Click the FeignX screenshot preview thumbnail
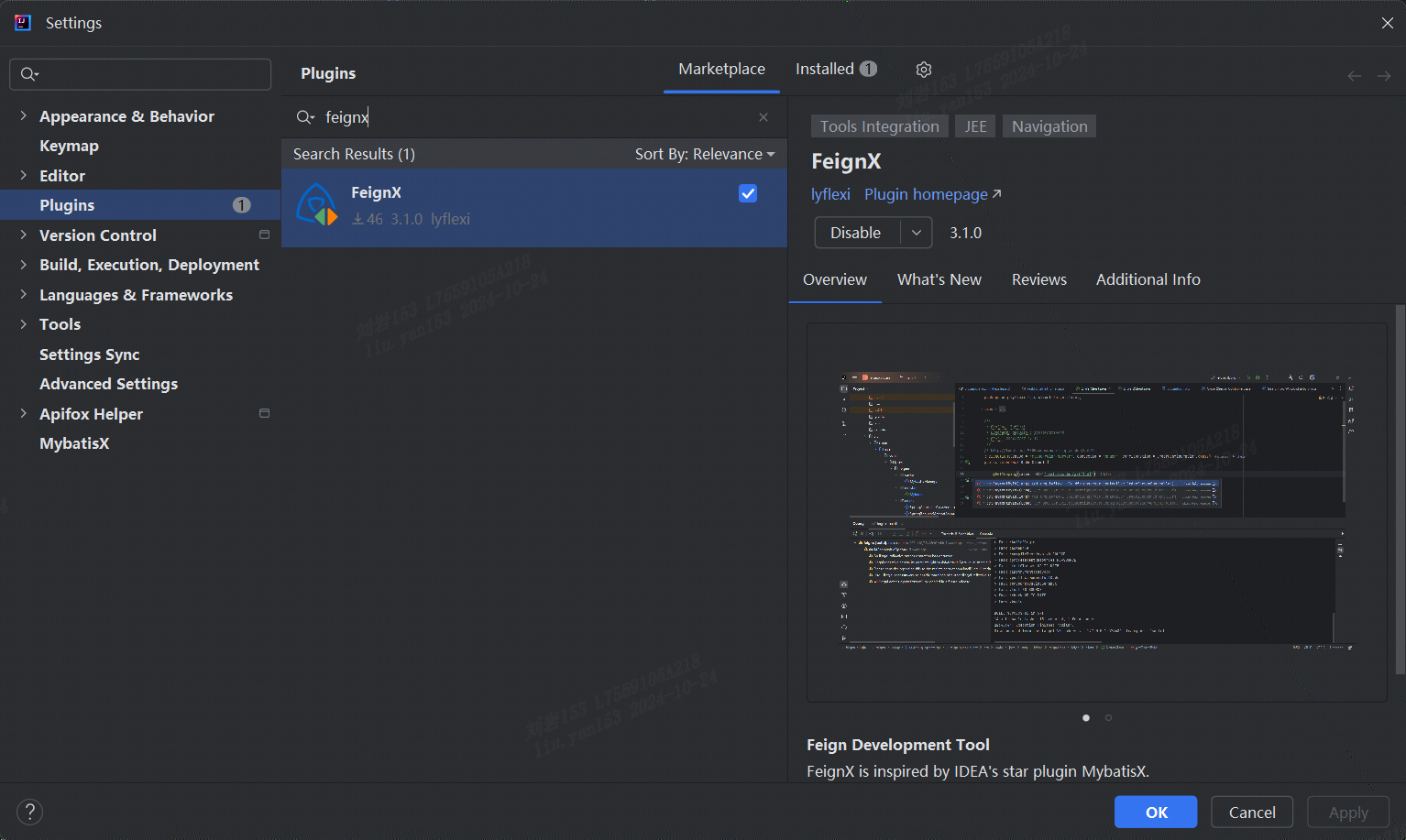Screen dimensions: 1406x840 [x=1096, y=512]
